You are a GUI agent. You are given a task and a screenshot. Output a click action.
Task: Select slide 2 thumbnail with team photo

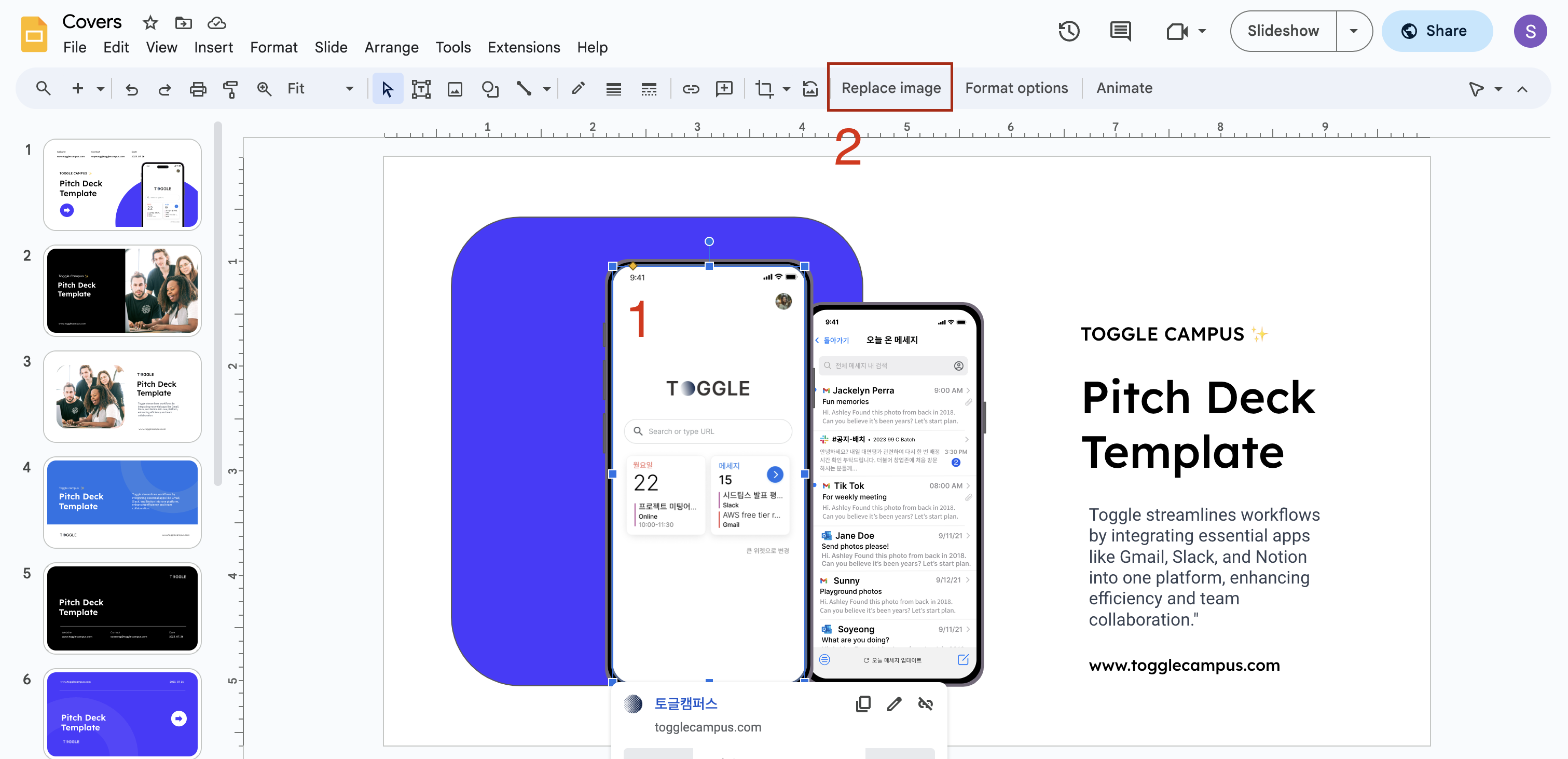(x=122, y=291)
